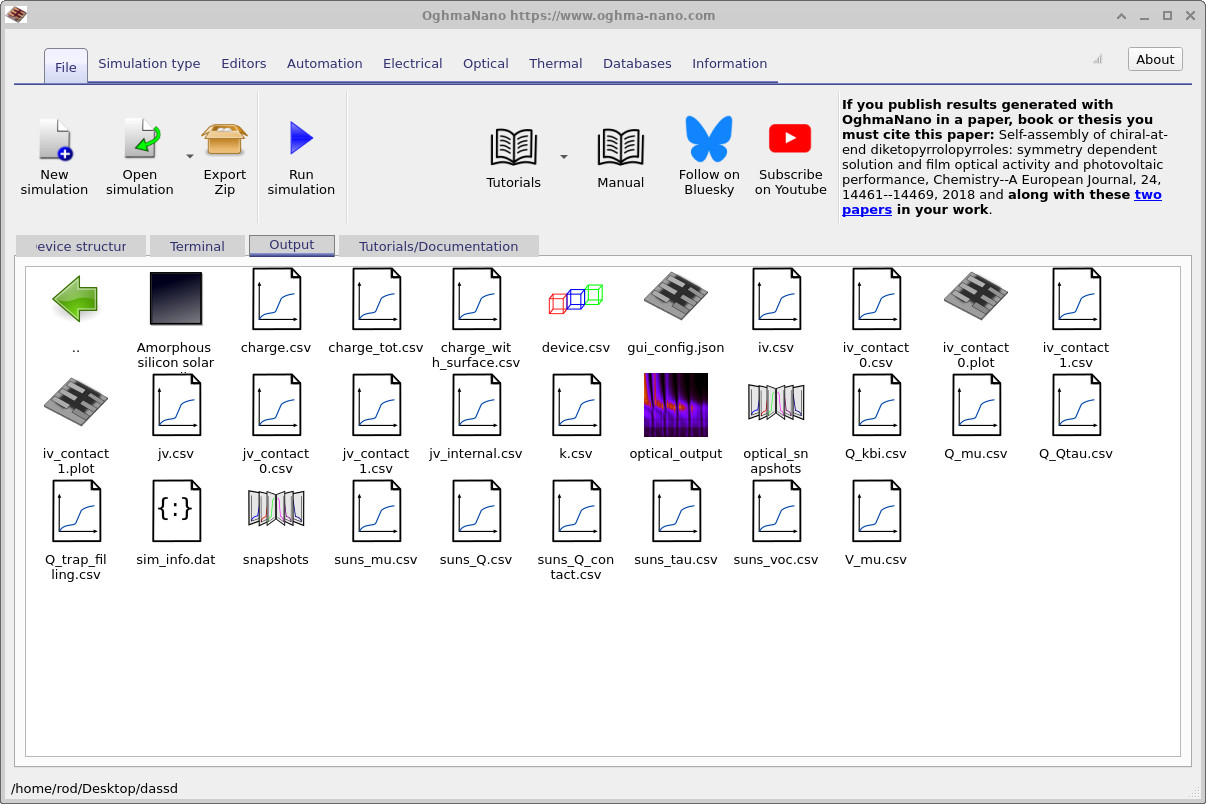Open the Electrical ribbon tab
Screen dimensions: 1206x804
(x=412, y=63)
